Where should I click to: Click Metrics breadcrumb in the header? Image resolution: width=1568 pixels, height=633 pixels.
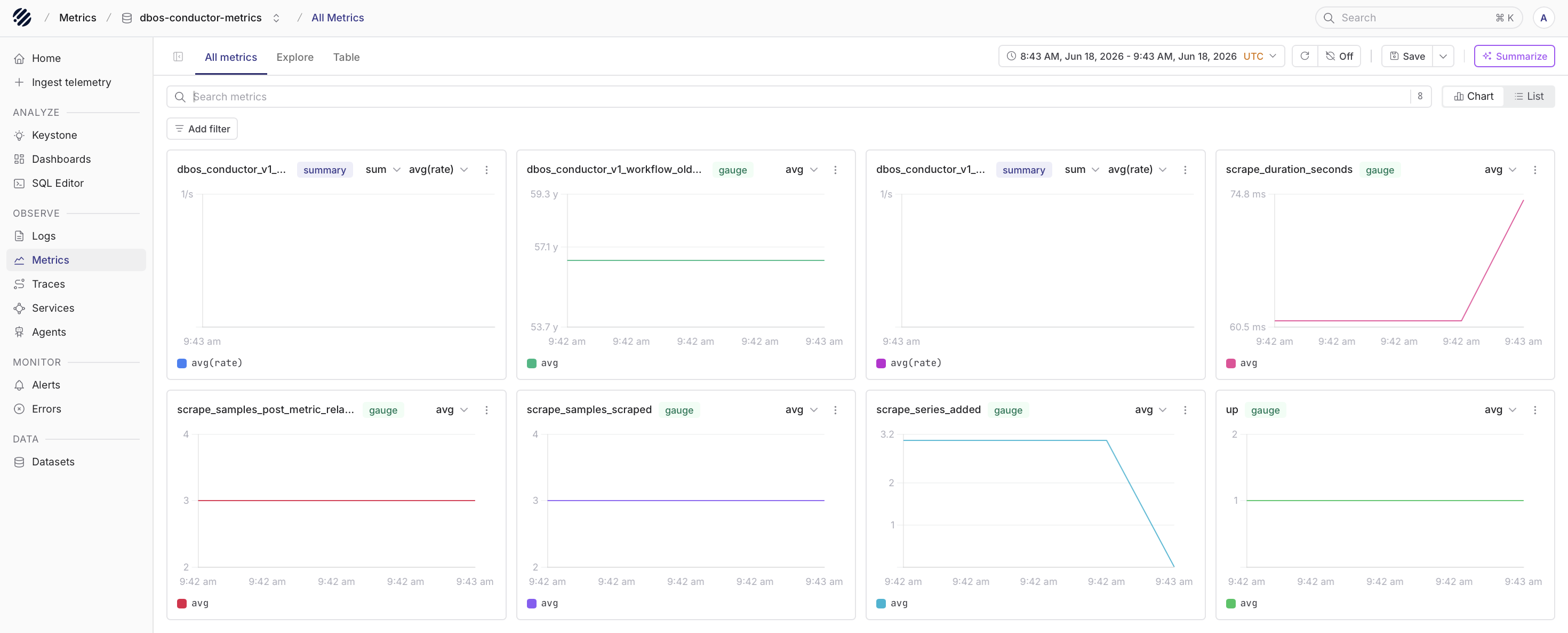pos(77,18)
